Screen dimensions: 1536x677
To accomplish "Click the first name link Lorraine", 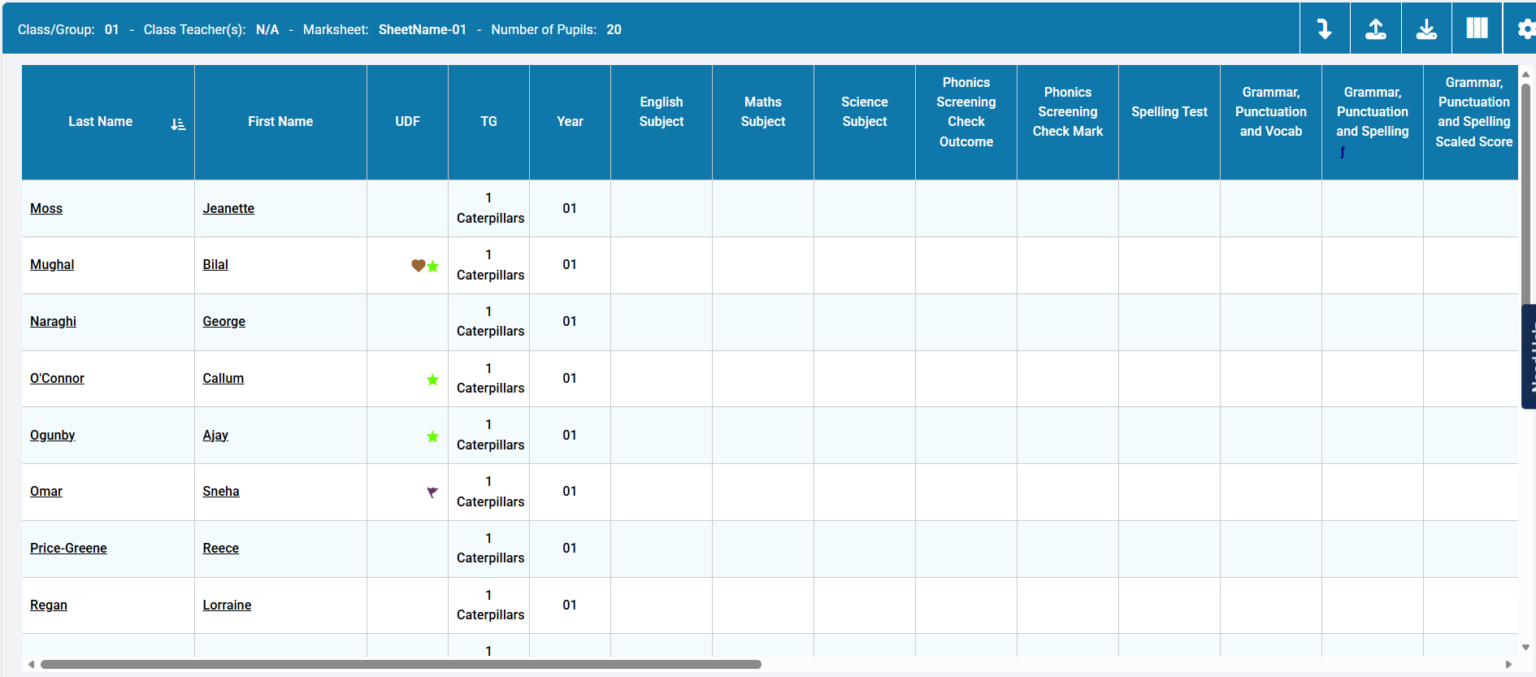I will click(x=227, y=605).
